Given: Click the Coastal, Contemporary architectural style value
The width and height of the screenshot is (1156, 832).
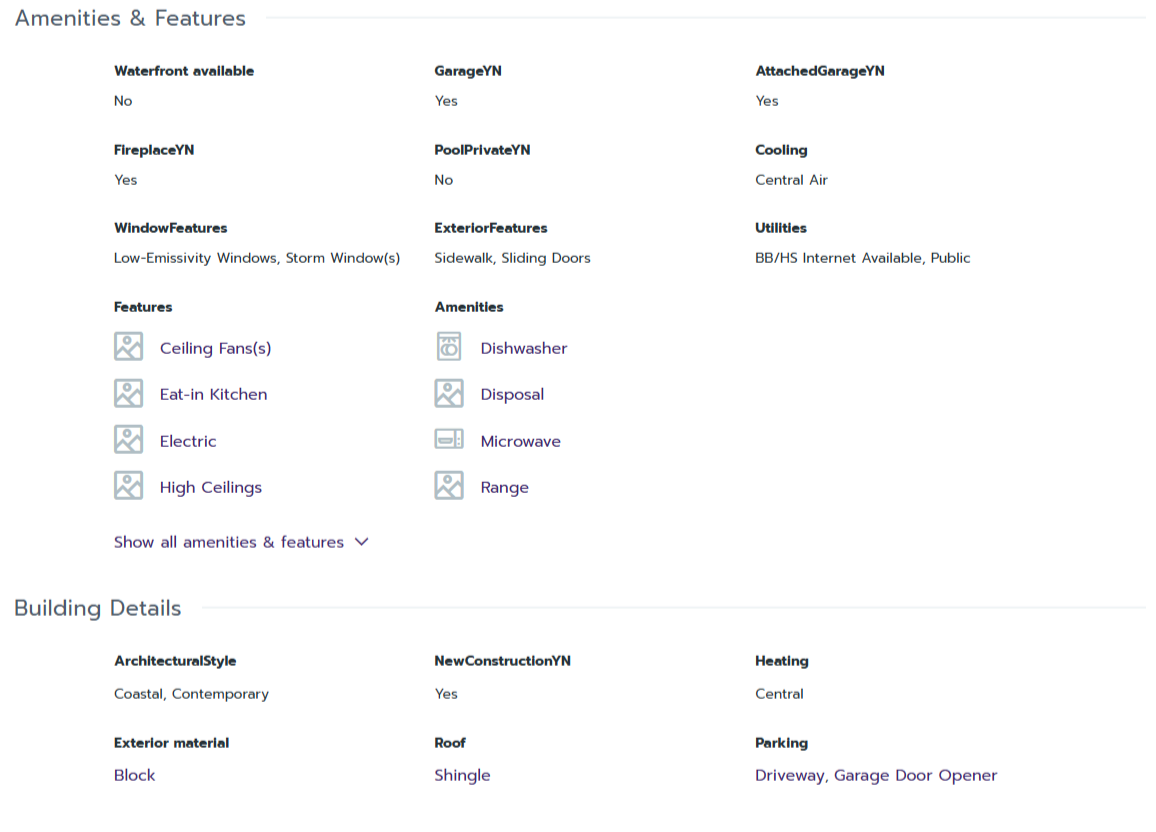Looking at the screenshot, I should (x=191, y=694).
